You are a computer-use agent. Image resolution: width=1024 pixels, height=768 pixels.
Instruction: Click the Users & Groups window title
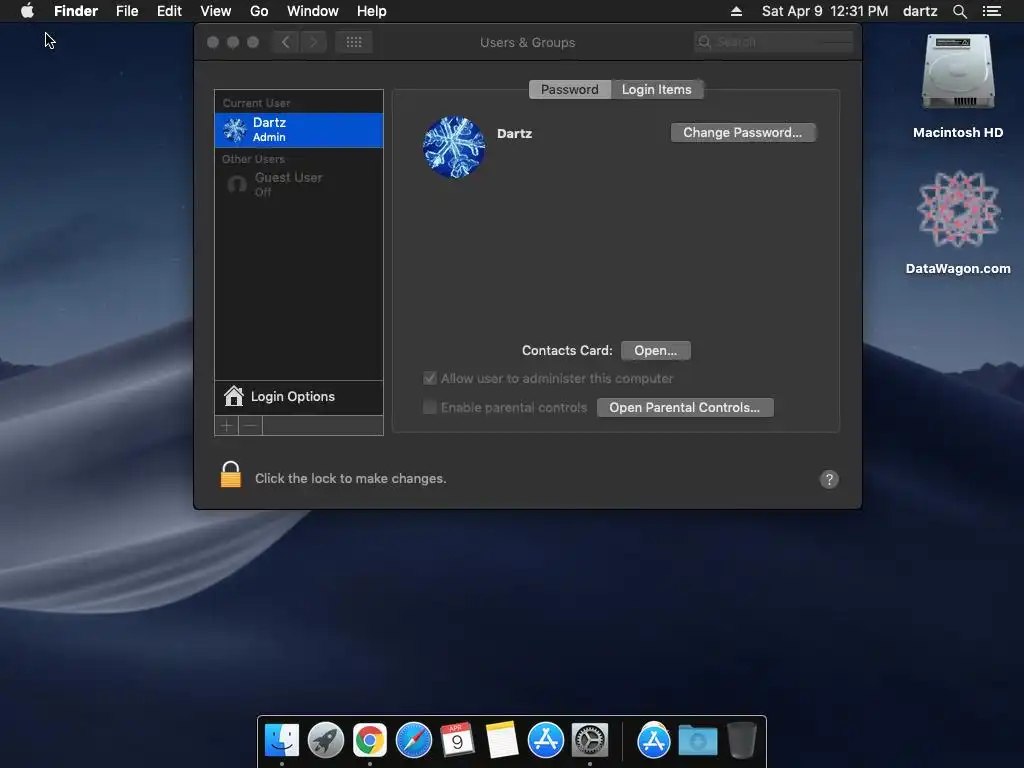point(528,42)
